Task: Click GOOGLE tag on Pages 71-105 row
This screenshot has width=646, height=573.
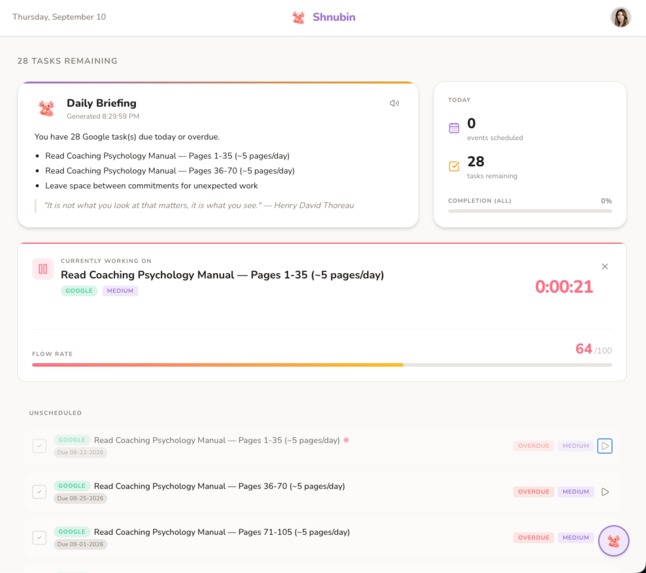Action: click(x=72, y=532)
